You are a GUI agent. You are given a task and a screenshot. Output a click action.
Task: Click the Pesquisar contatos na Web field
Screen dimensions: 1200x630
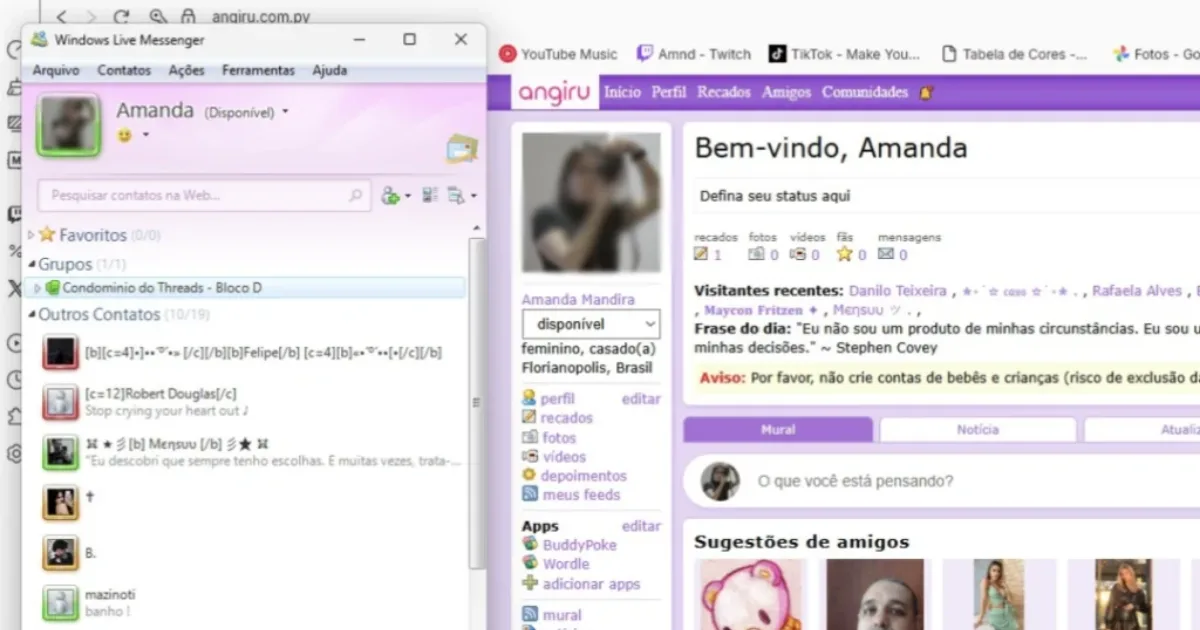pos(203,195)
